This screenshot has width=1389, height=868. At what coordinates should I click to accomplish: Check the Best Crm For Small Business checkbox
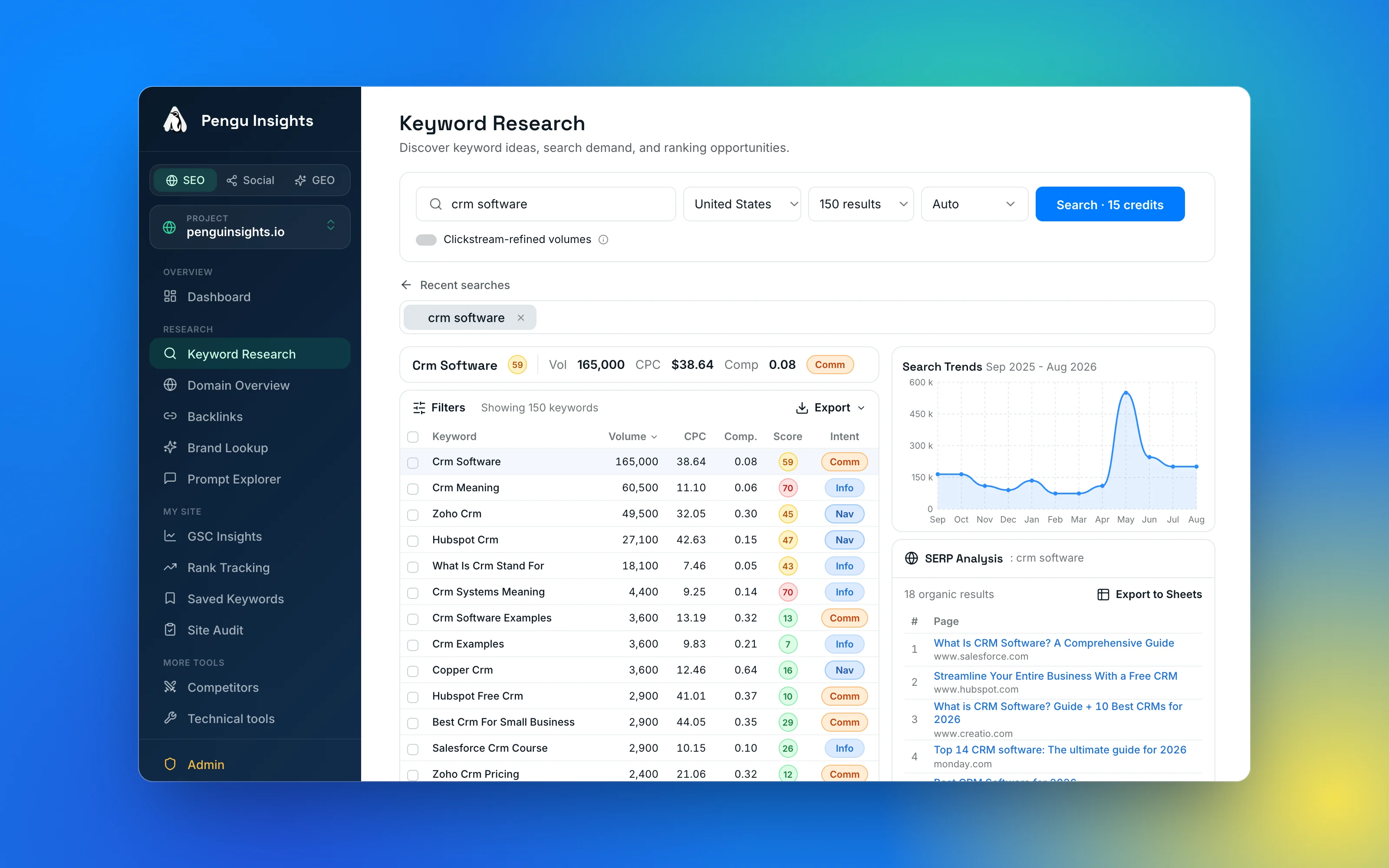coord(413,723)
